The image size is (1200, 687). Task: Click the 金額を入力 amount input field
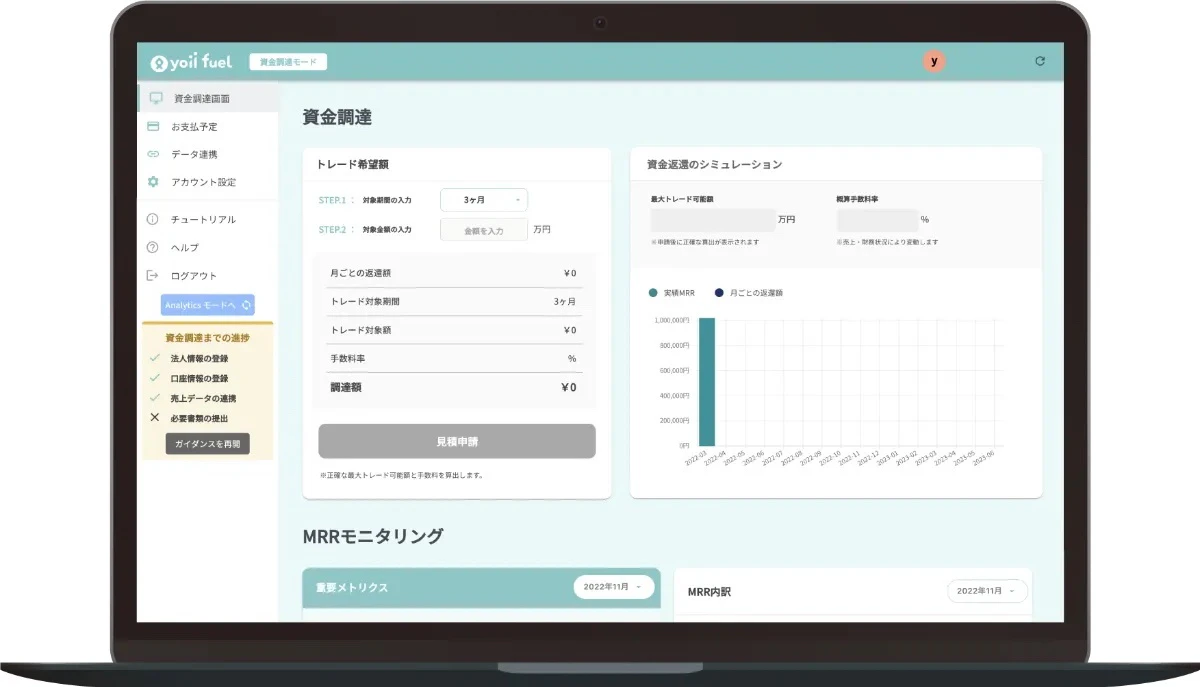[x=483, y=228]
